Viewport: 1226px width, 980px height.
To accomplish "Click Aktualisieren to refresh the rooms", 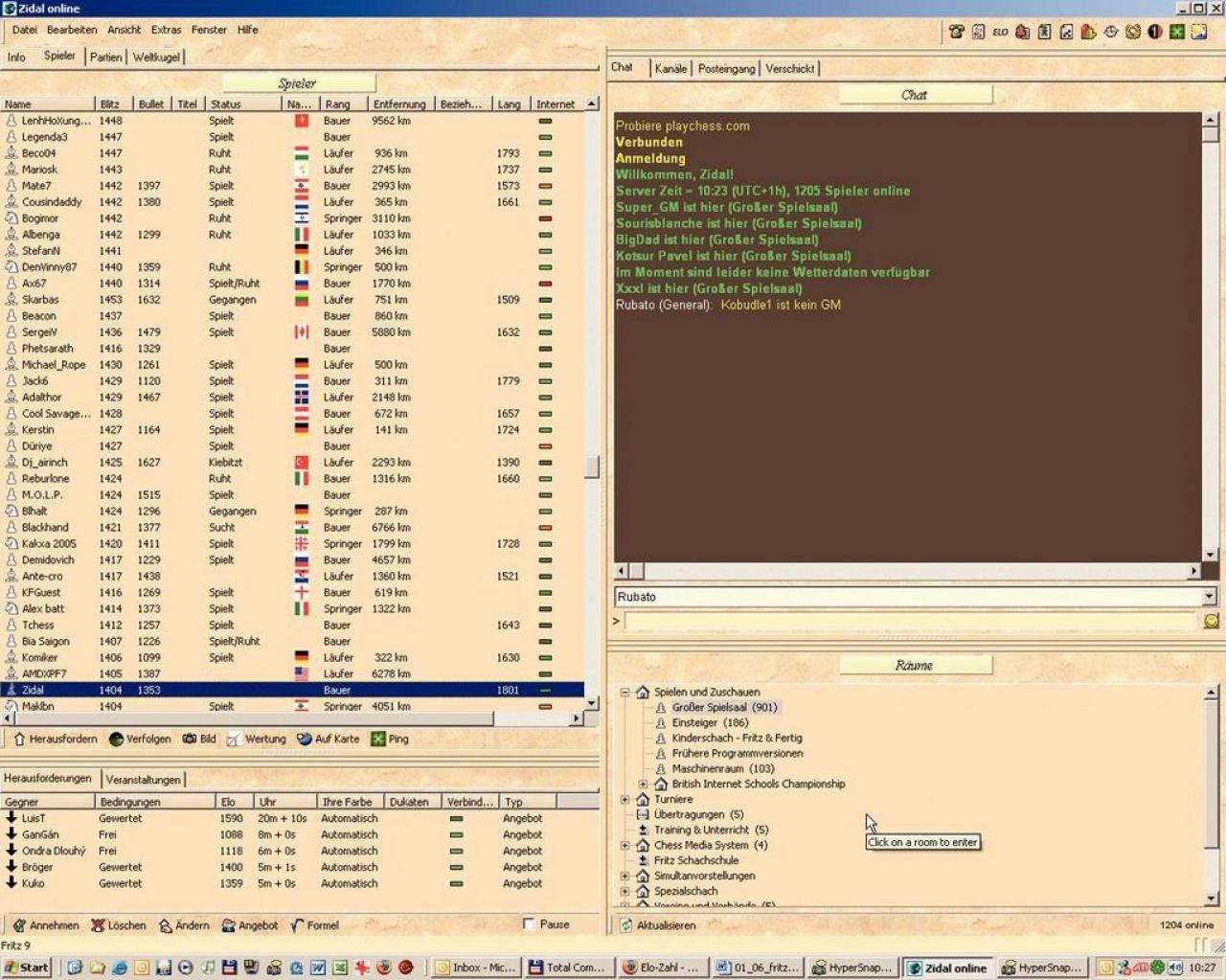I will (x=658, y=925).
